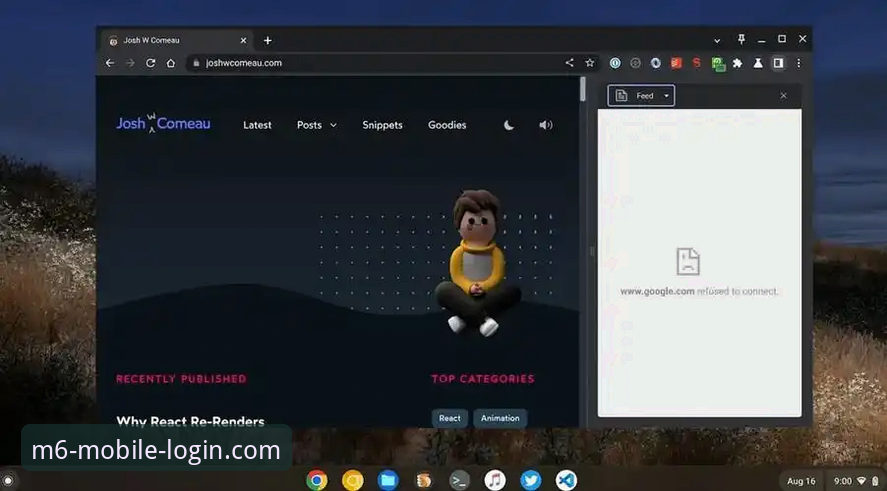Bookmark this page with the star
Screen dimensions: 887x491
tap(590, 63)
